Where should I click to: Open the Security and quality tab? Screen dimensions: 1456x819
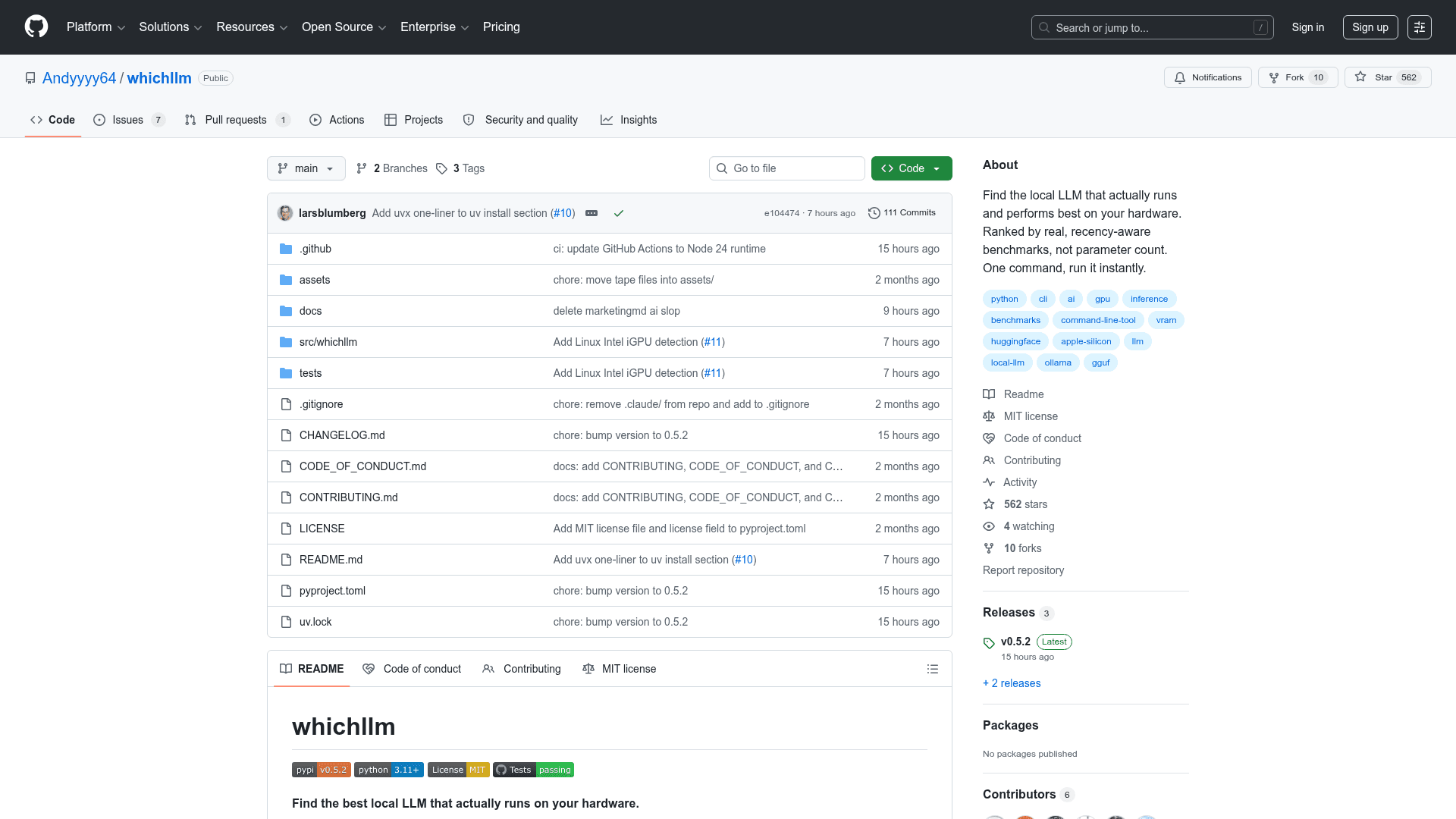pyautogui.click(x=520, y=120)
